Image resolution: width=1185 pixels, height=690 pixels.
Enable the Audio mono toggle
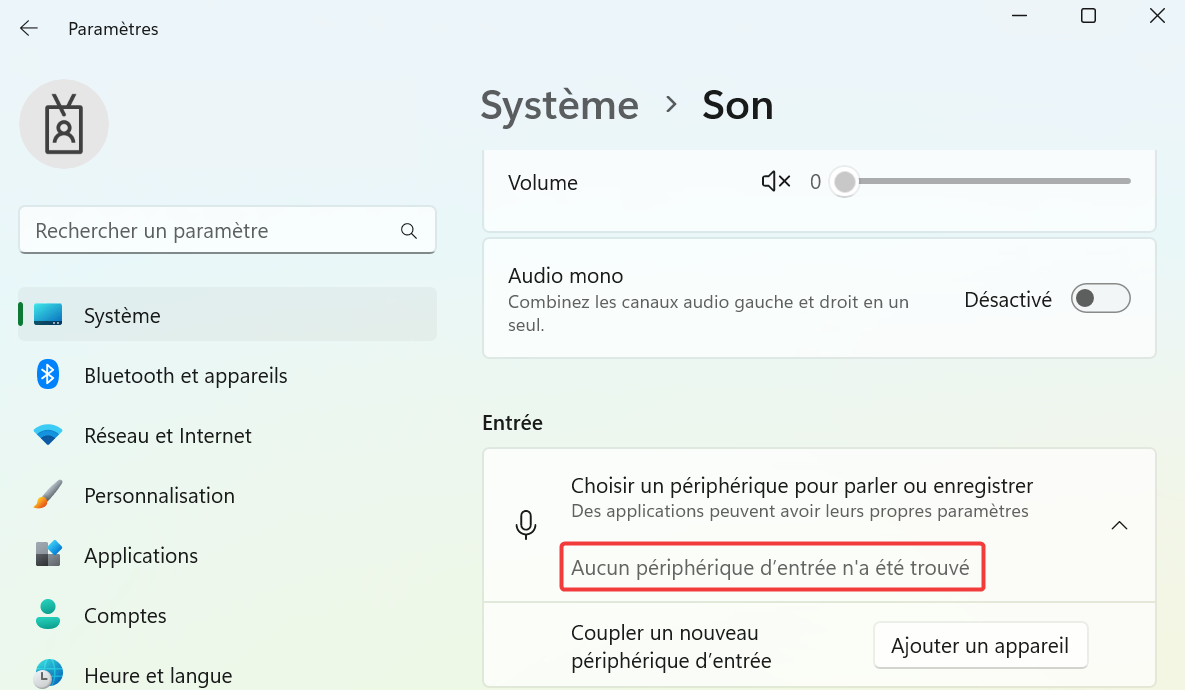pyautogui.click(x=1100, y=299)
